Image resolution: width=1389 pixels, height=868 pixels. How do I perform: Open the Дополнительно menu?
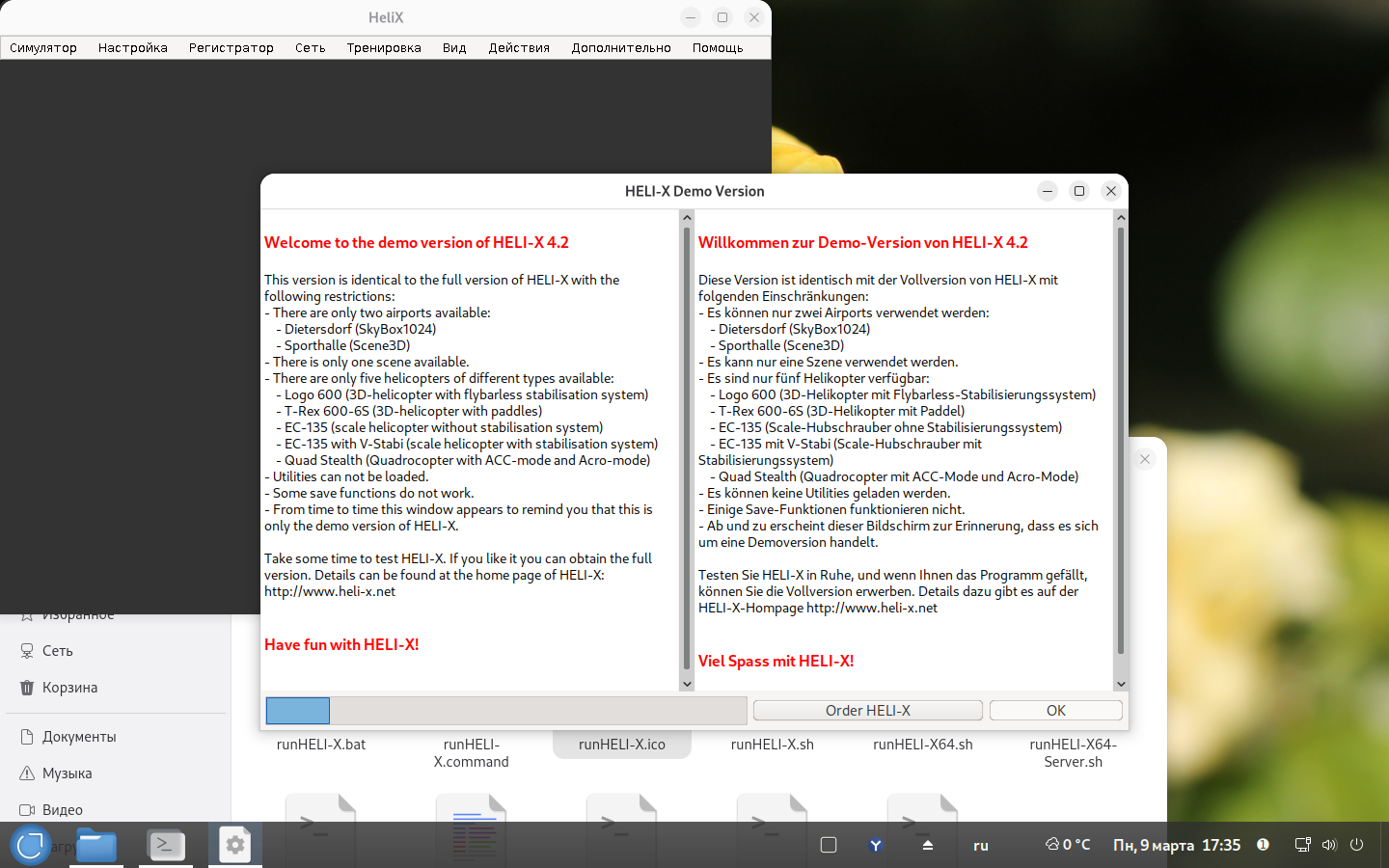pyautogui.click(x=621, y=47)
